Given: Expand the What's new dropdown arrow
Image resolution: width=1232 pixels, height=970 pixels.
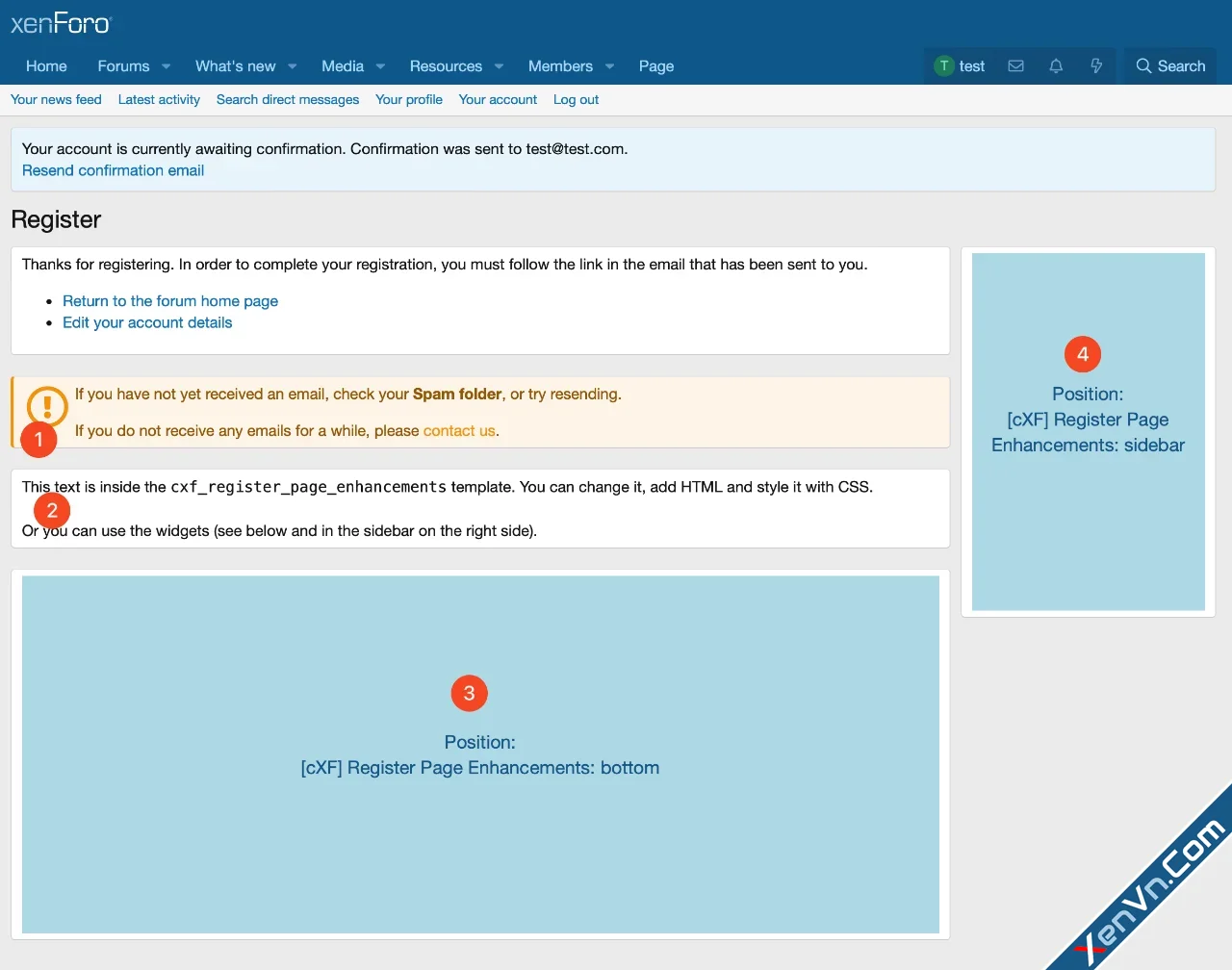Looking at the screenshot, I should tap(293, 66).
